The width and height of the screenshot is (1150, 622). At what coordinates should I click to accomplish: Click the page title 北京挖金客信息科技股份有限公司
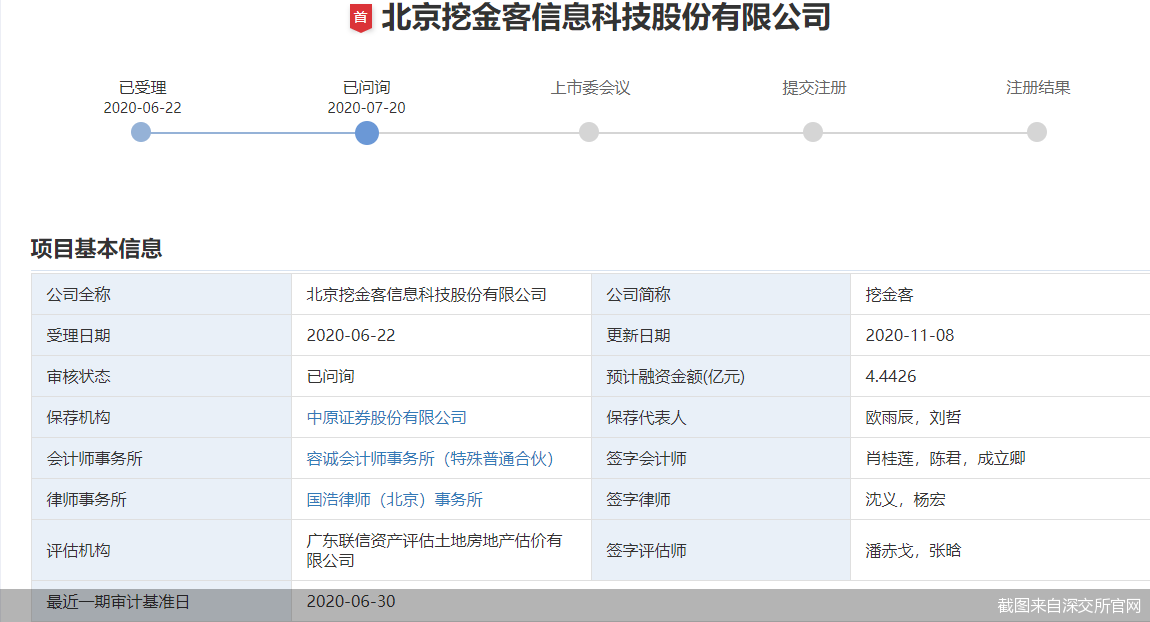click(x=606, y=18)
